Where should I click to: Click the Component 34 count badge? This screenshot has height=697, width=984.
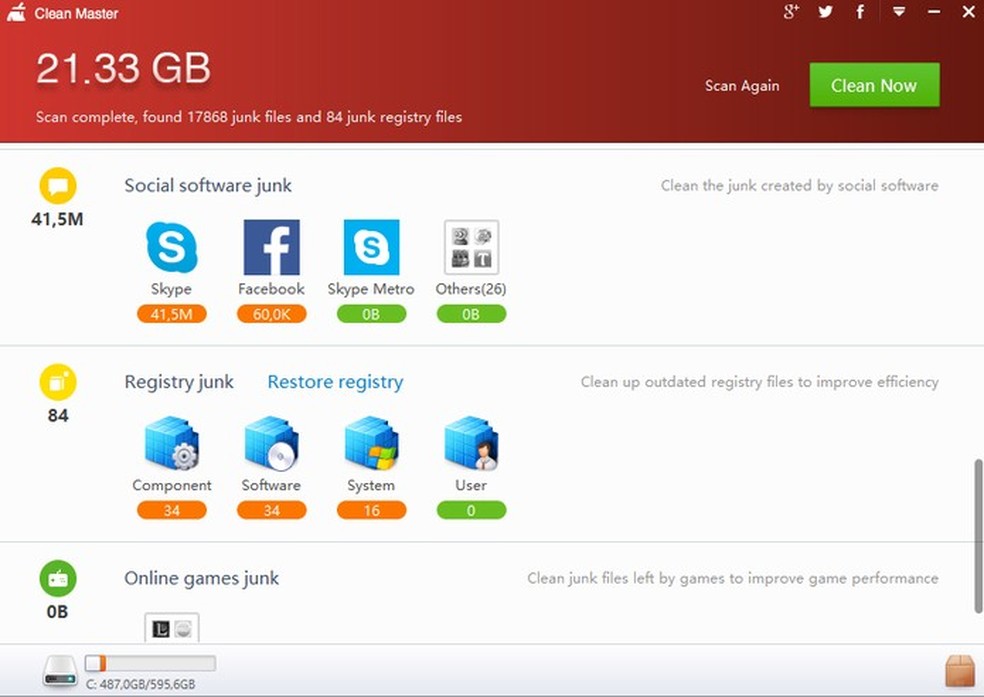[x=171, y=510]
